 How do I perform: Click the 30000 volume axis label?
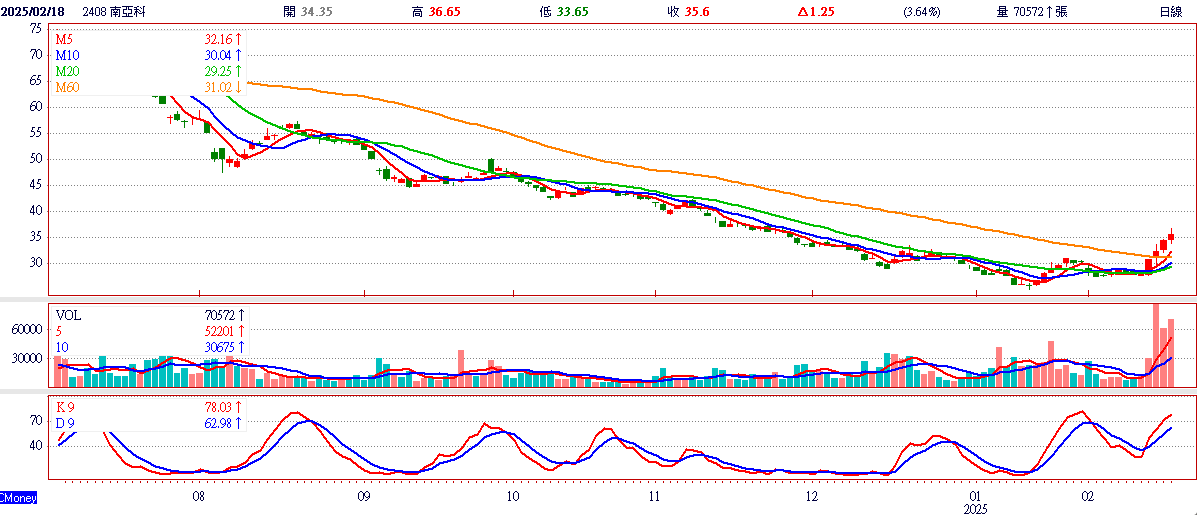pyautogui.click(x=29, y=358)
